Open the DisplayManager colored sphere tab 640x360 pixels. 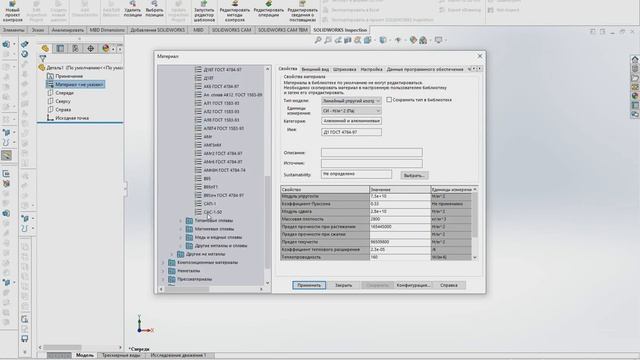point(106,49)
